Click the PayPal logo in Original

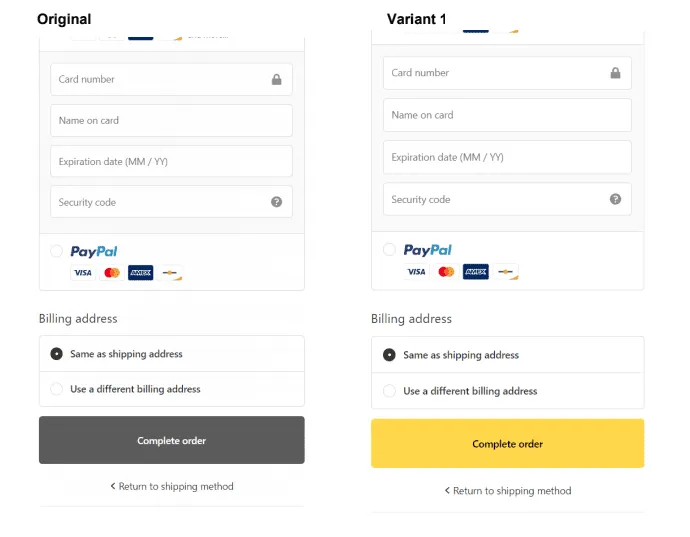coord(94,252)
